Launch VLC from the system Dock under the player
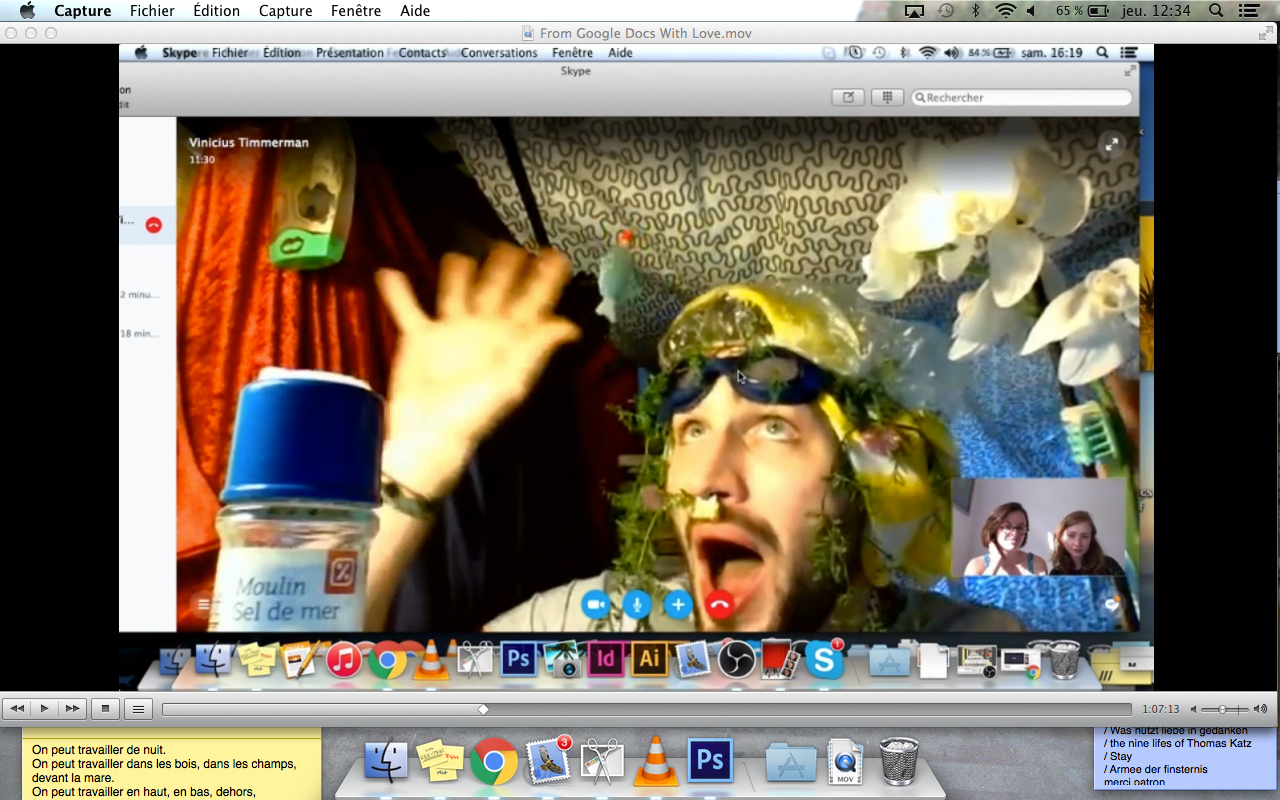 (656, 760)
